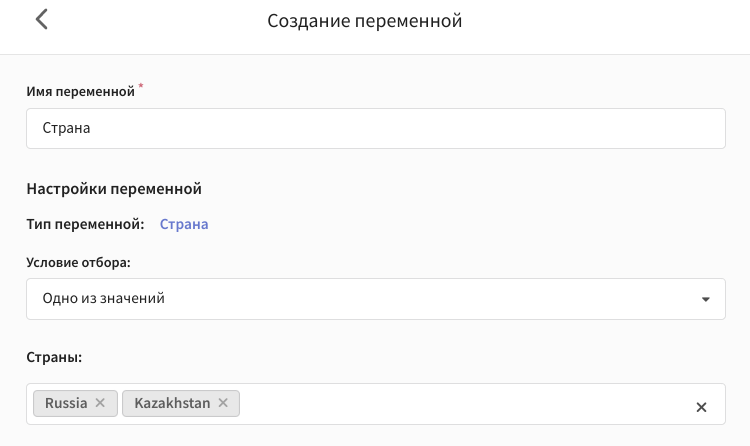This screenshot has height=446, width=750.
Task: Click the Условие отбора label
Action: click(78, 262)
